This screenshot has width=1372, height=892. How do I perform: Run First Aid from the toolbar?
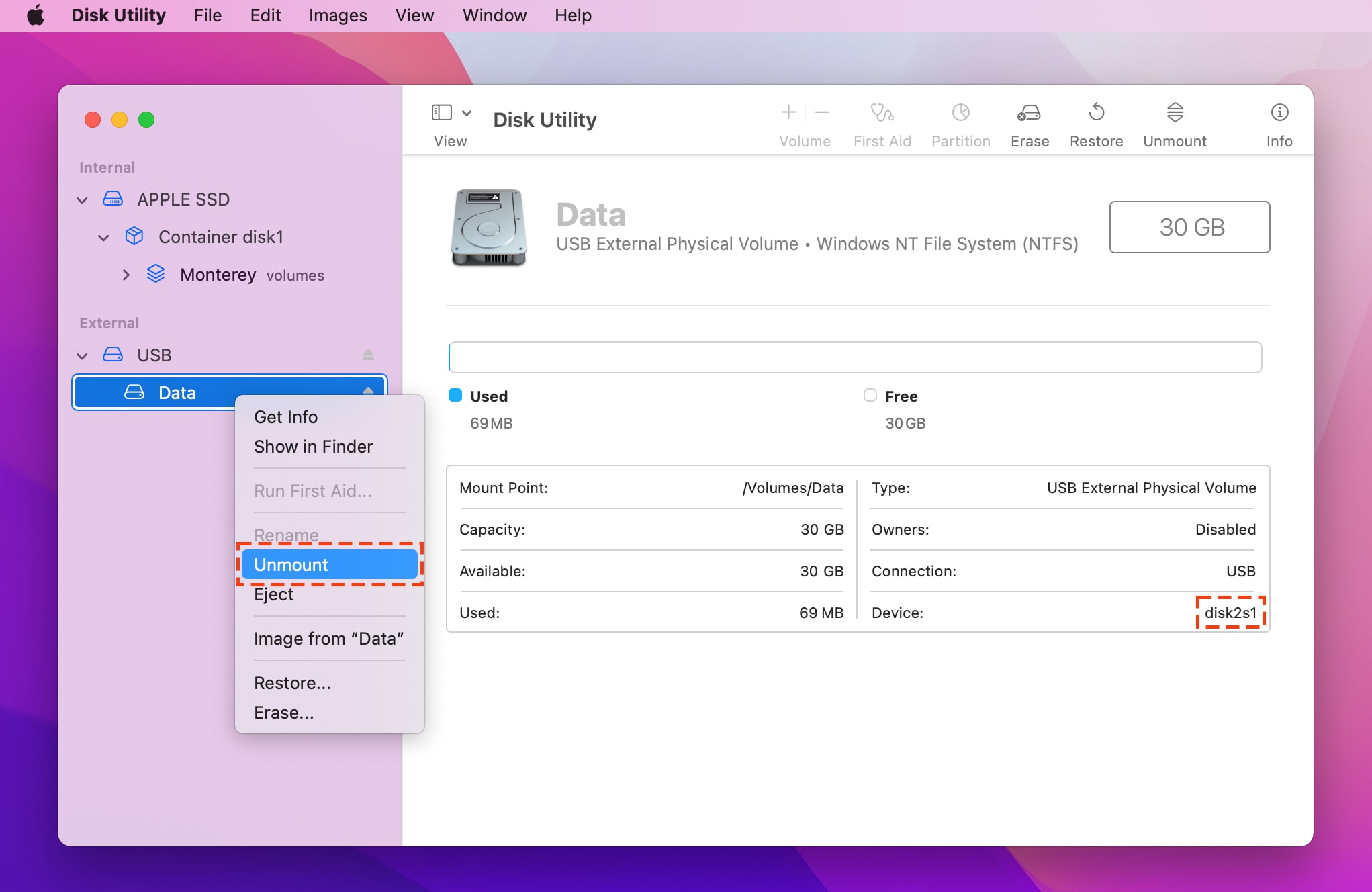882,123
